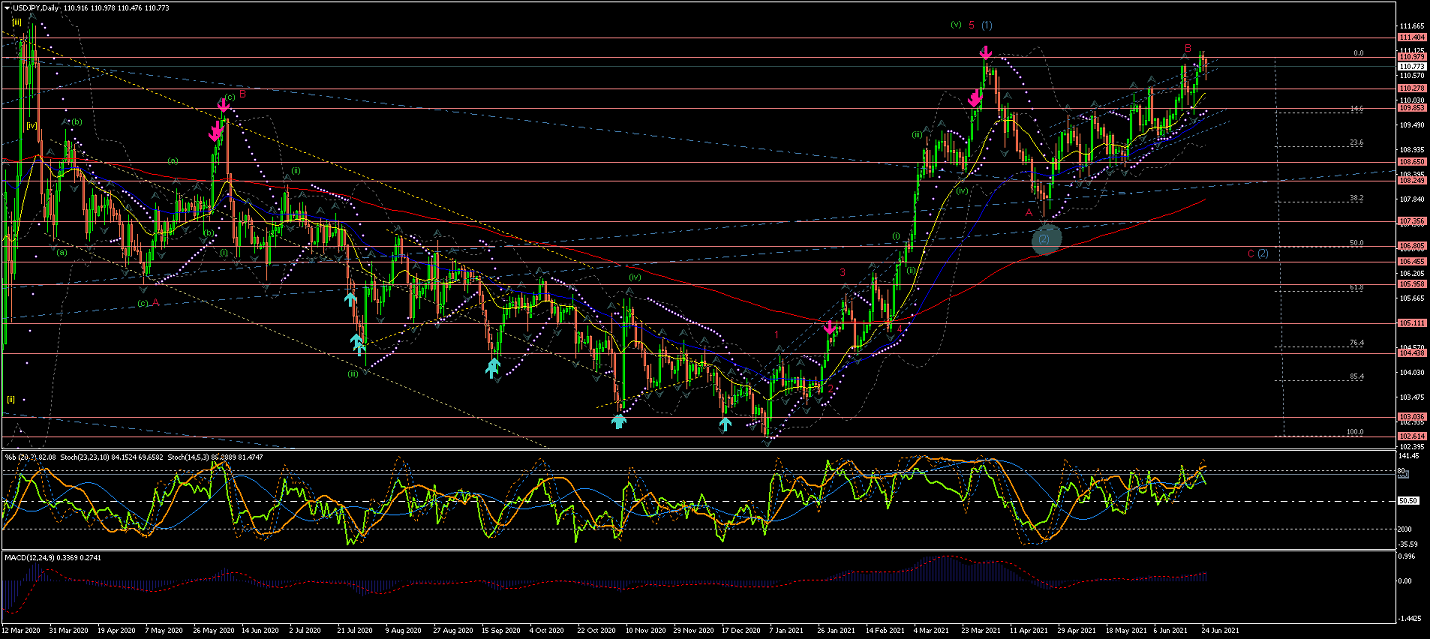The width and height of the screenshot is (1430, 639).
Task: Select the 7 Jan 2021 date label
Action: (x=787, y=631)
